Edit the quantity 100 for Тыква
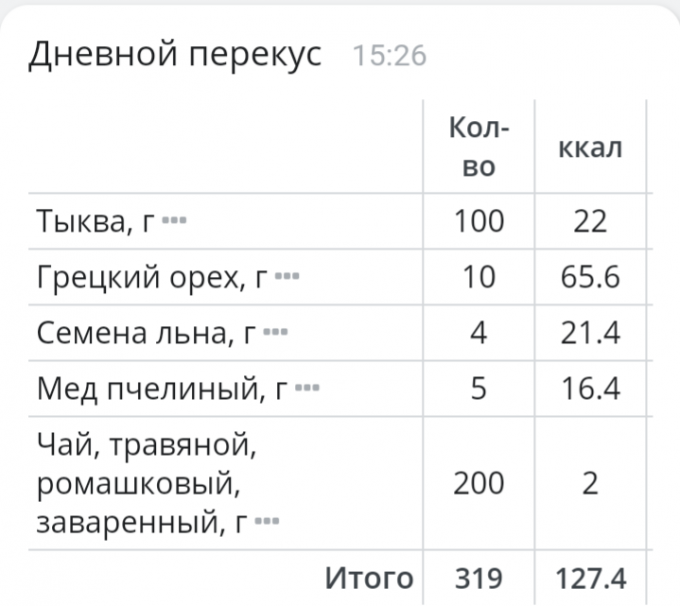Screen dimensions: 680x606 (x=479, y=220)
